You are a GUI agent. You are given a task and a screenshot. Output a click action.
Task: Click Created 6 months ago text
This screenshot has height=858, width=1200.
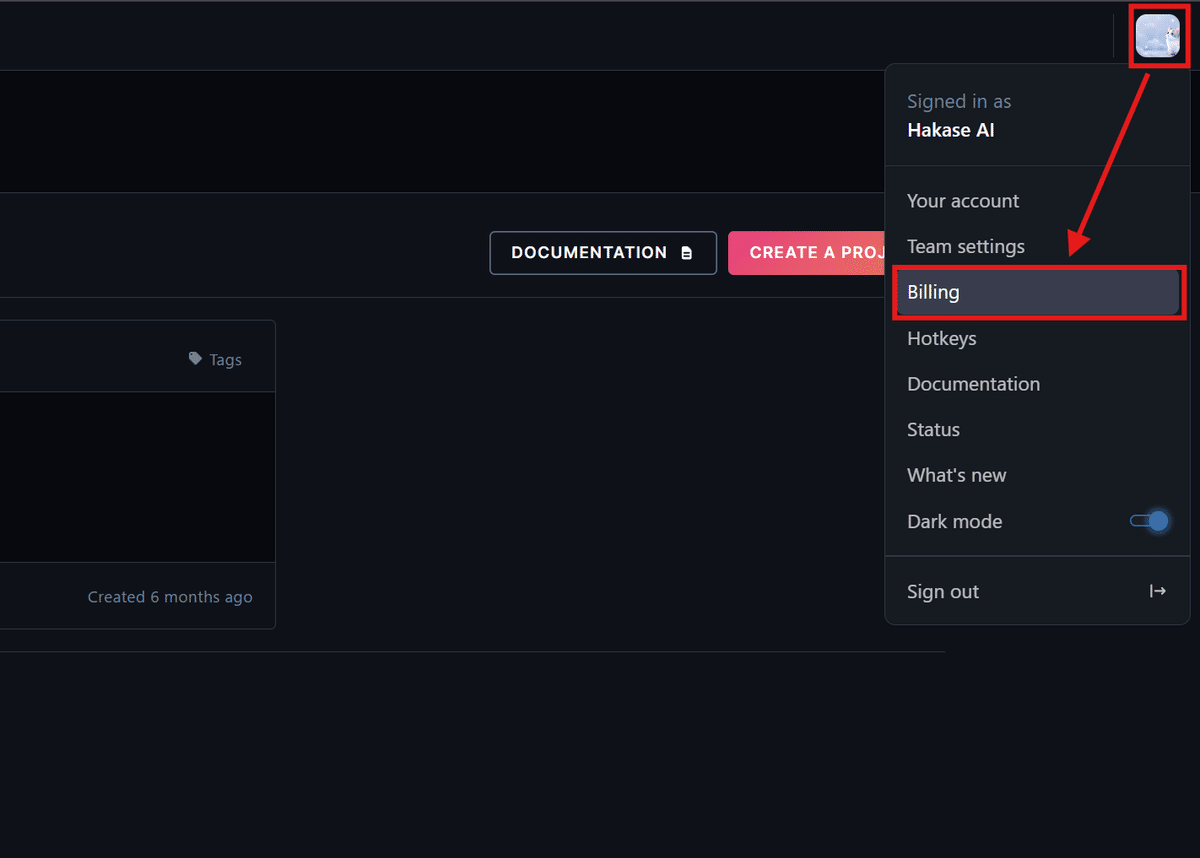170,597
